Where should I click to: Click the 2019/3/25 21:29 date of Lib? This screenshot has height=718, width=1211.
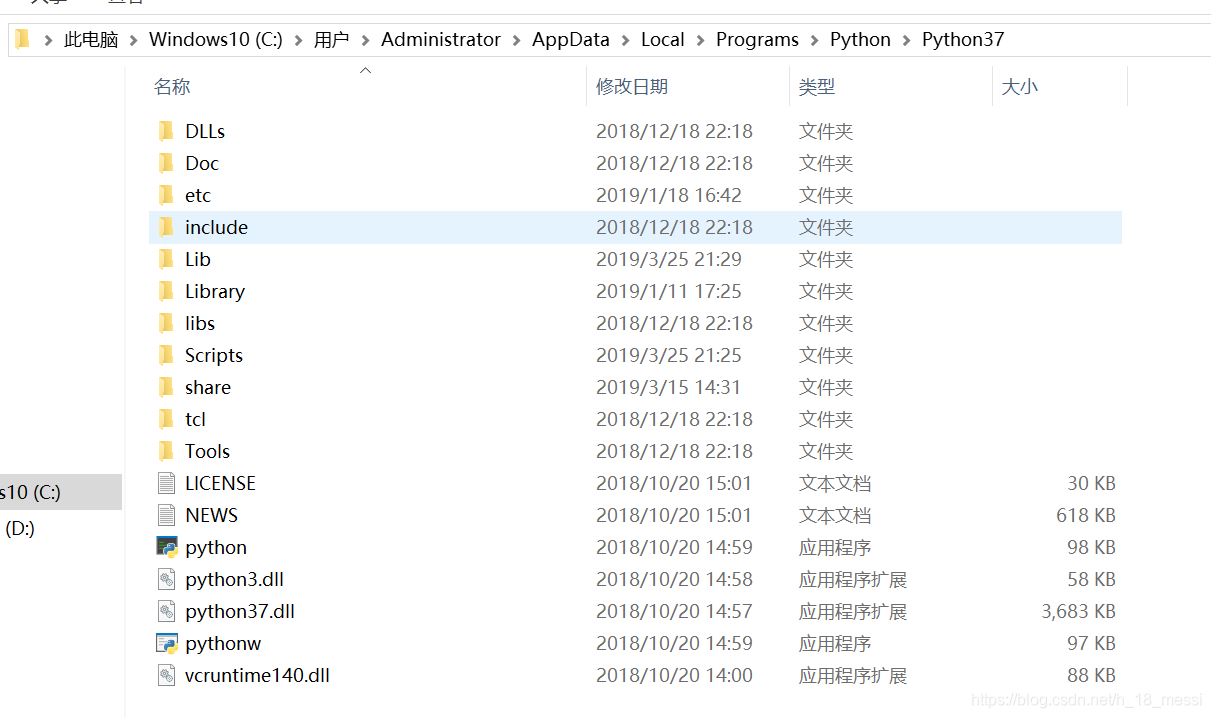[669, 259]
